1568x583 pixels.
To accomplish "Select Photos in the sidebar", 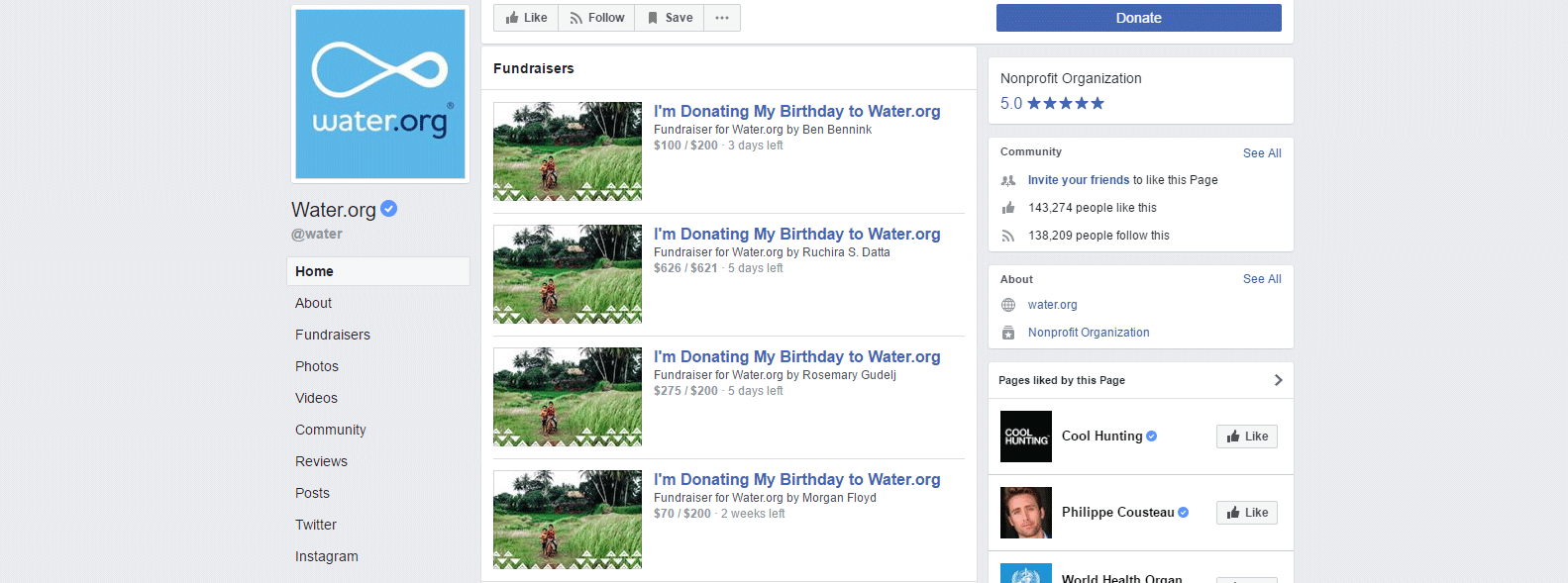I will click(317, 366).
